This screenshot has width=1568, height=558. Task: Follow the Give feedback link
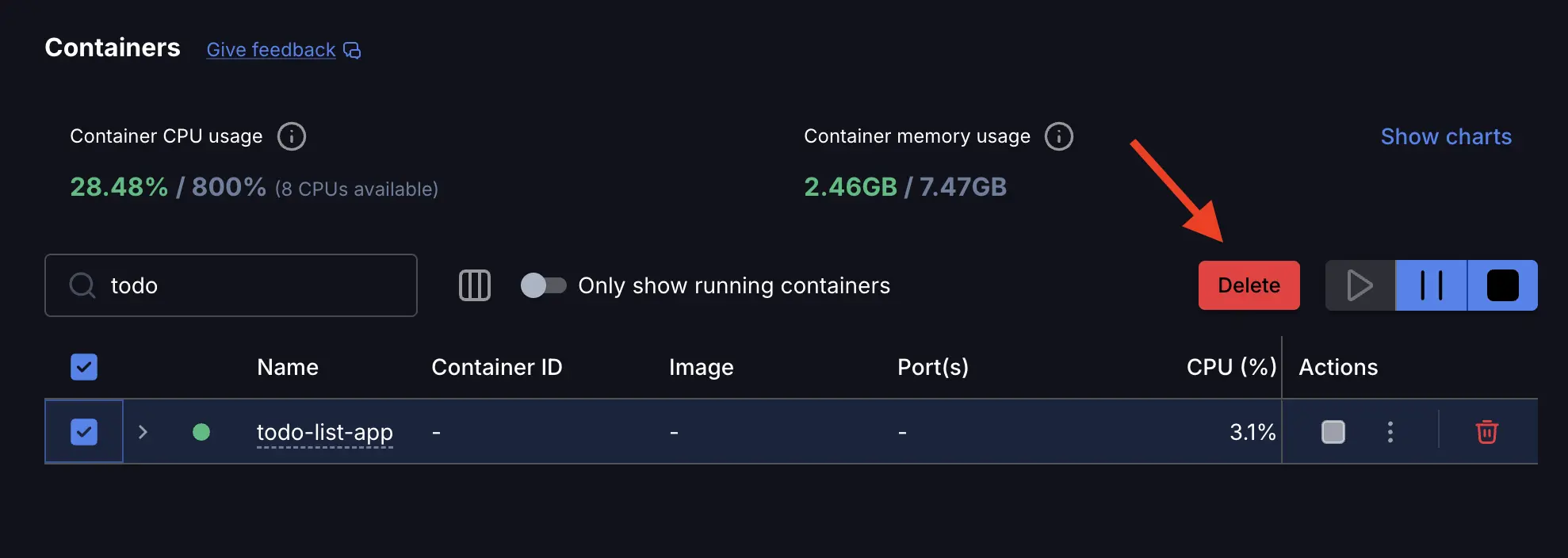(x=270, y=49)
